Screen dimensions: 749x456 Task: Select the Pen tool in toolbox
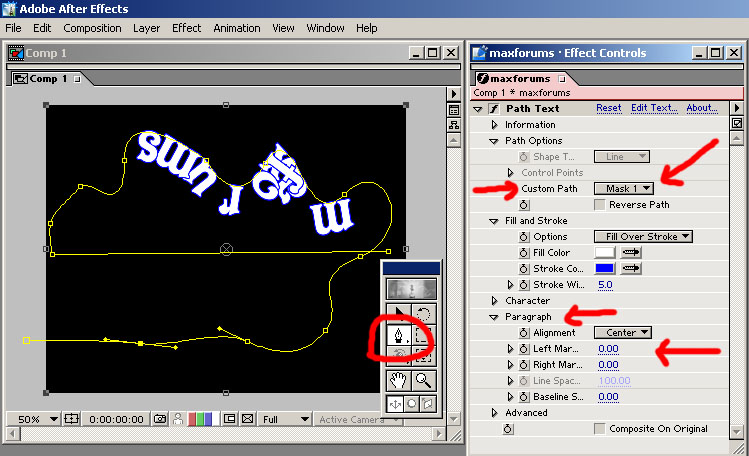pos(398,335)
